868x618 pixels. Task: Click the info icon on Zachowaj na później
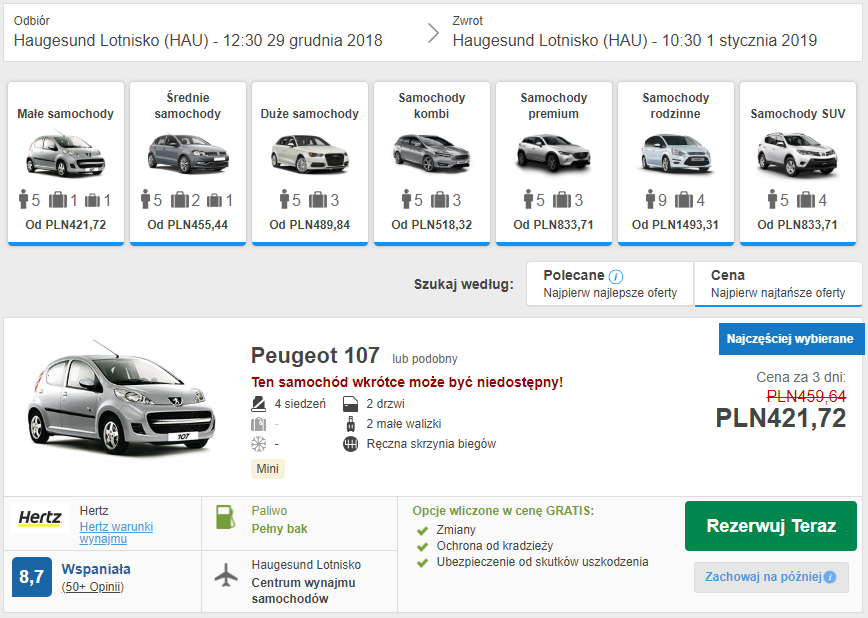click(829, 577)
